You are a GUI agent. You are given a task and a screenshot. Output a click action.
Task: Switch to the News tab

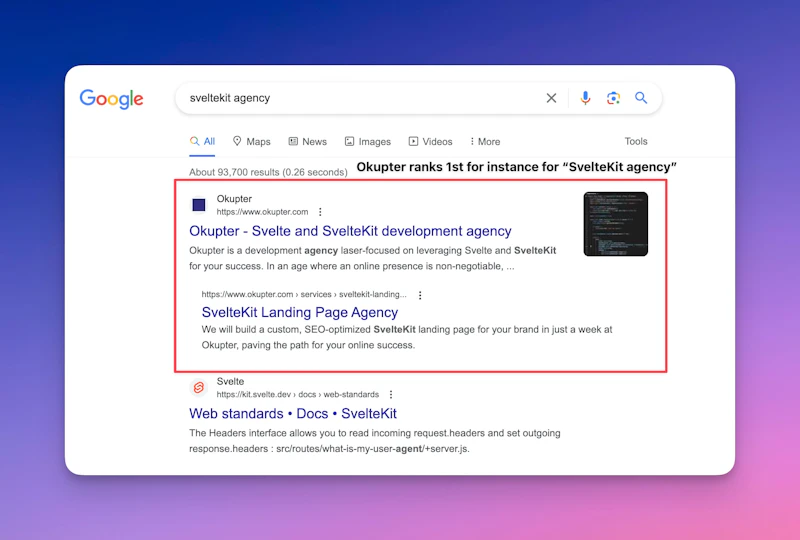click(308, 141)
